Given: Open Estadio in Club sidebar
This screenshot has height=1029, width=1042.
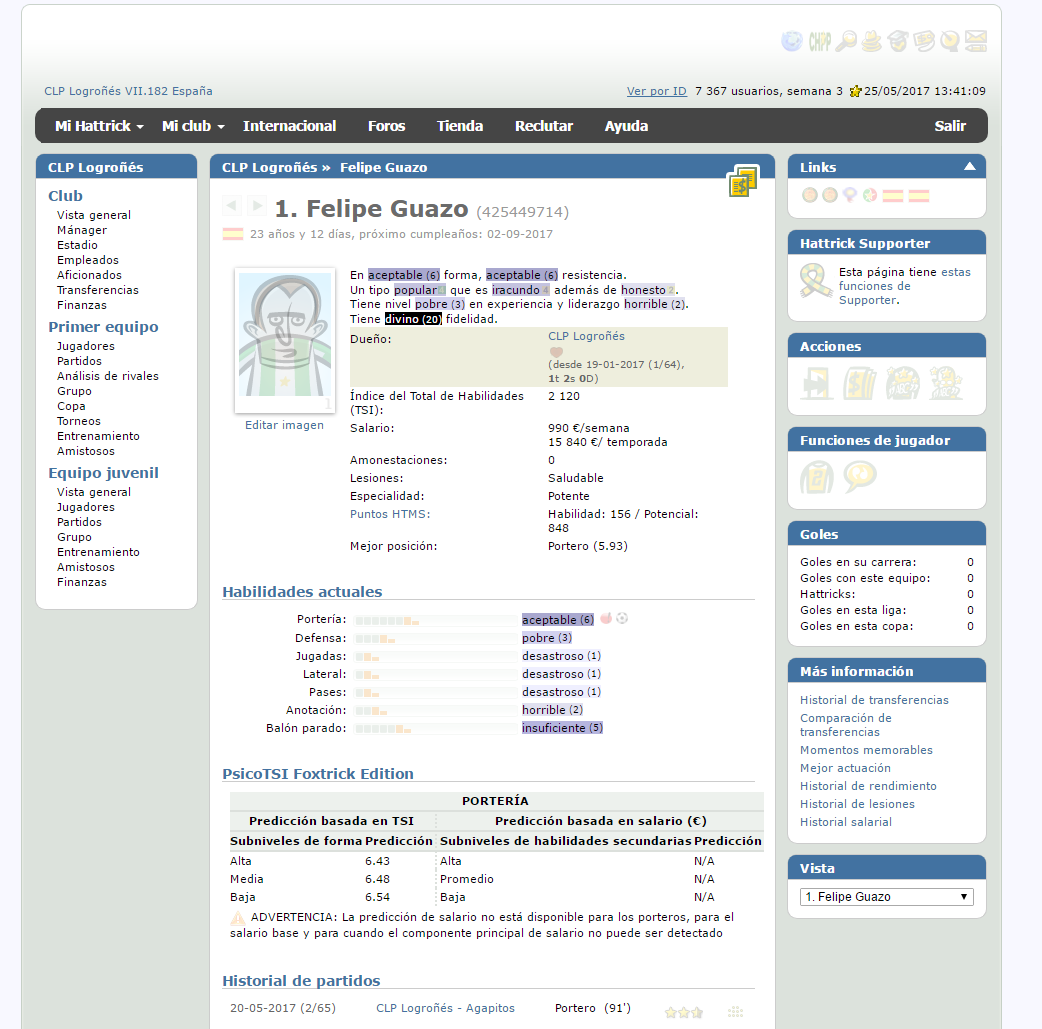Looking at the screenshot, I should pyautogui.click(x=77, y=245).
